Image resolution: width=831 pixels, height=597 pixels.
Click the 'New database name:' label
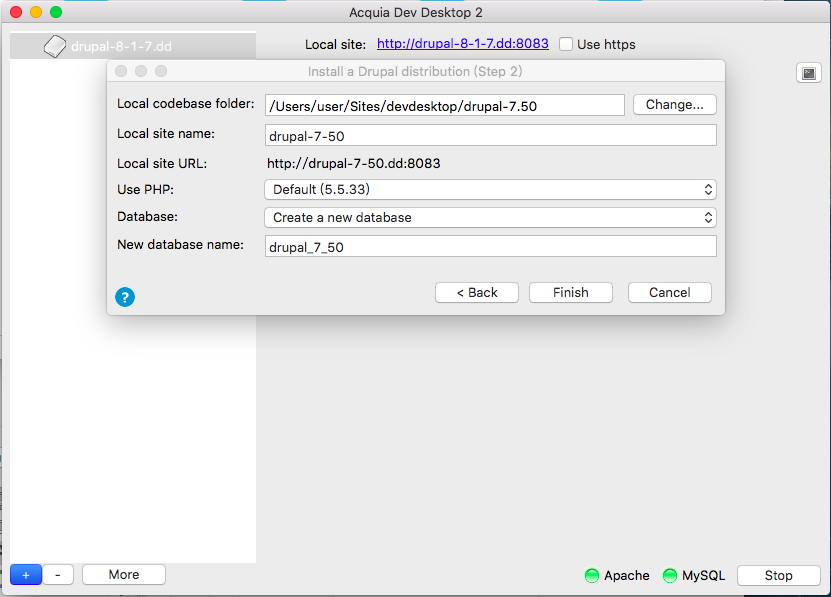(180, 244)
